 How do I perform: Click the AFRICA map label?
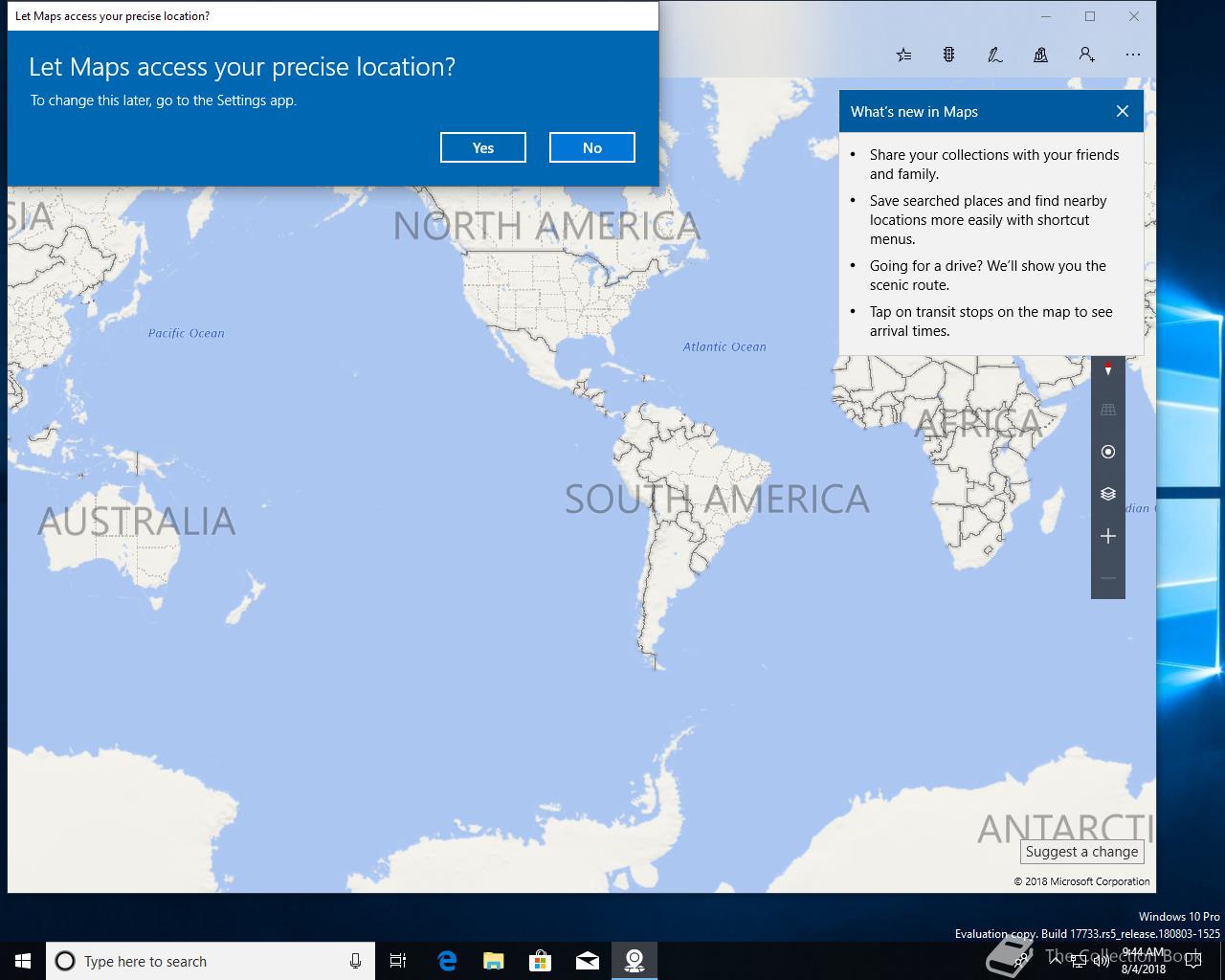click(x=978, y=423)
